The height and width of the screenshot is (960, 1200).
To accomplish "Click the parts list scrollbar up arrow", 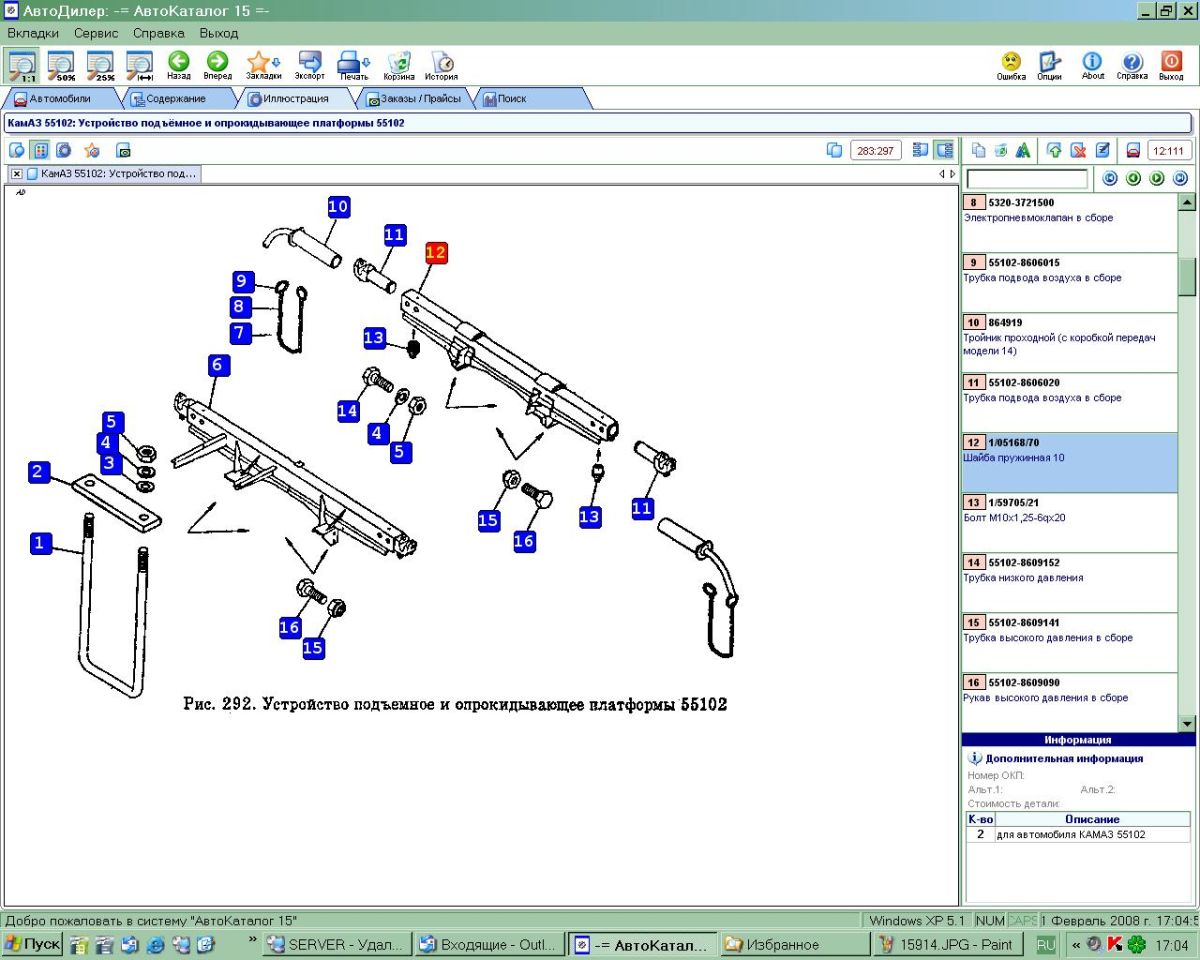I will pyautogui.click(x=1187, y=202).
